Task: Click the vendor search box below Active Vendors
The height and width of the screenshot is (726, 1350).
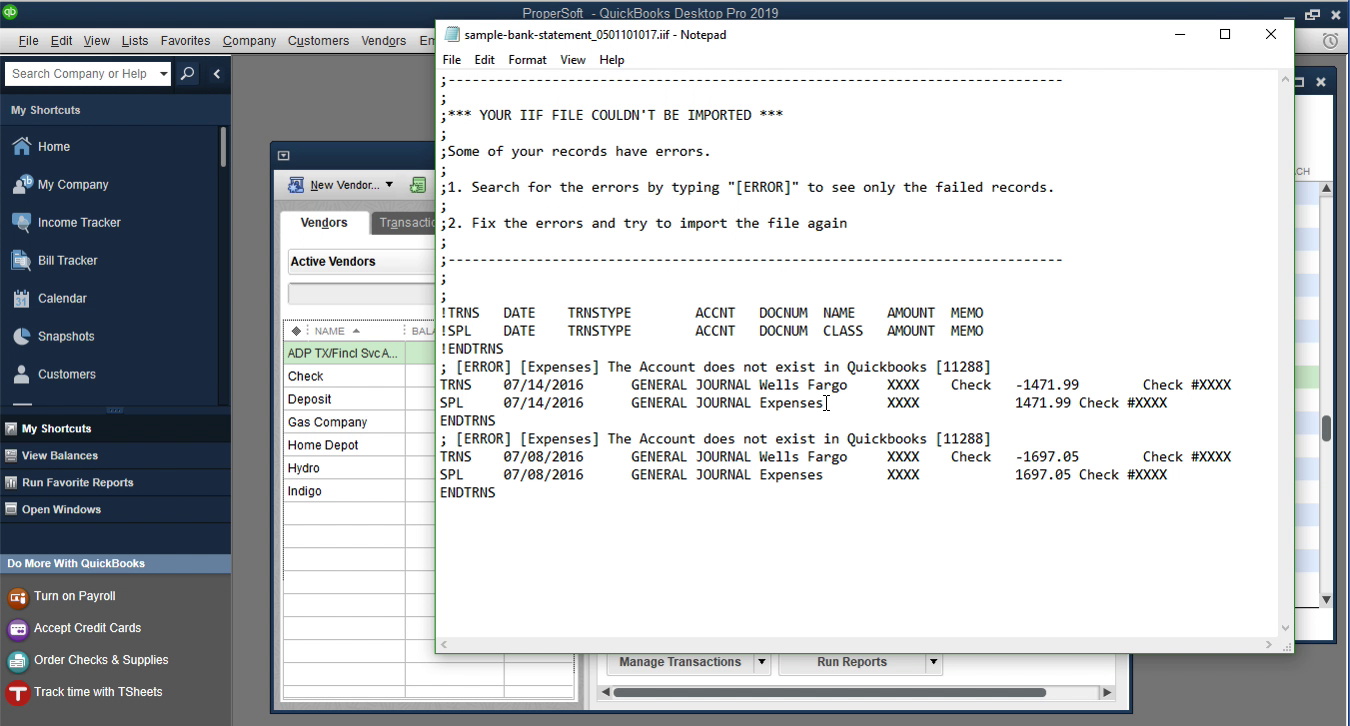Action: click(x=361, y=294)
